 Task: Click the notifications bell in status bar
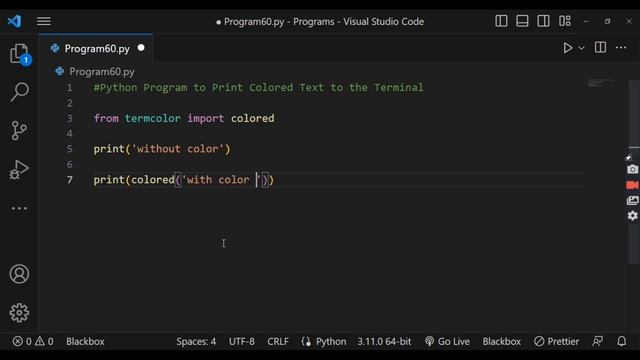[622, 341]
